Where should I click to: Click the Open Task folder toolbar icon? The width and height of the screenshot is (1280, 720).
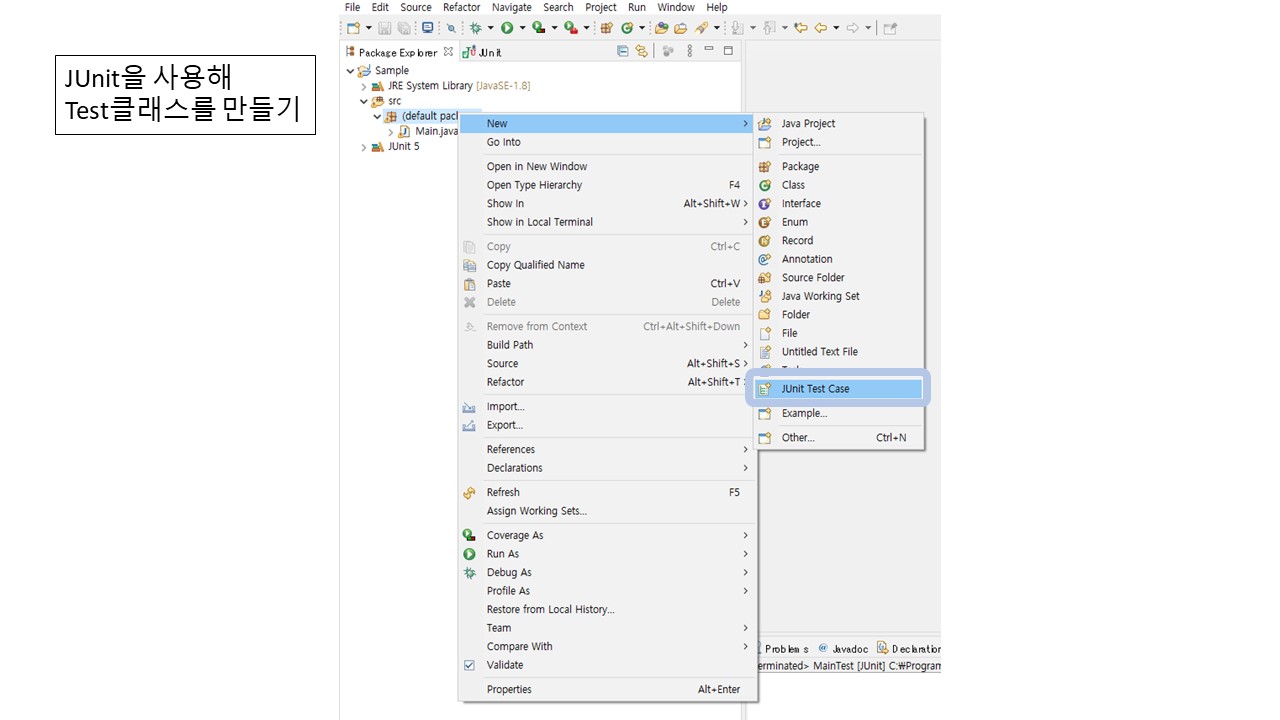point(681,28)
